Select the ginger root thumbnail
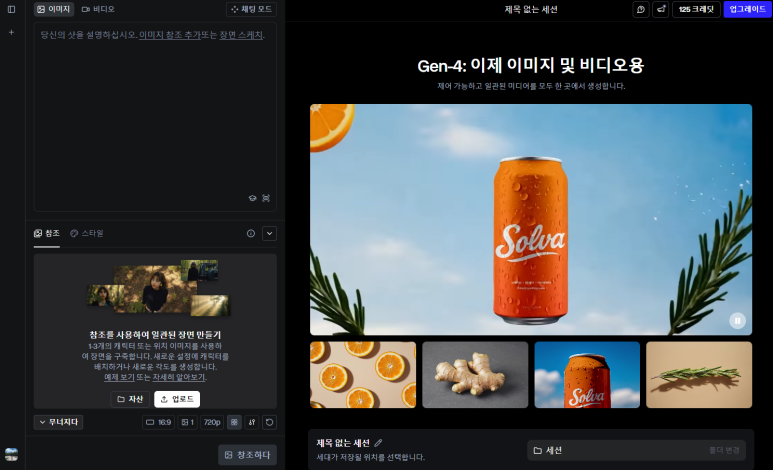773x470 pixels. coord(475,375)
